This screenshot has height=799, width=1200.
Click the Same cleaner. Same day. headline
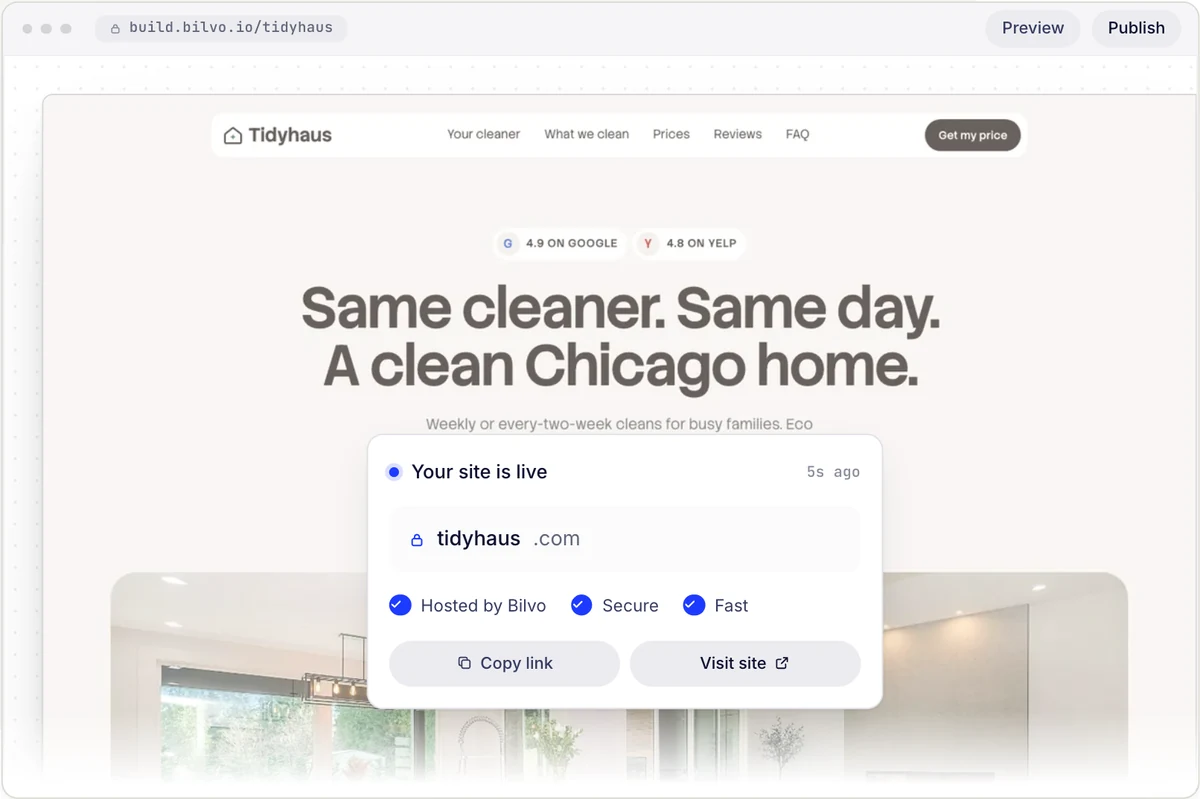(621, 307)
